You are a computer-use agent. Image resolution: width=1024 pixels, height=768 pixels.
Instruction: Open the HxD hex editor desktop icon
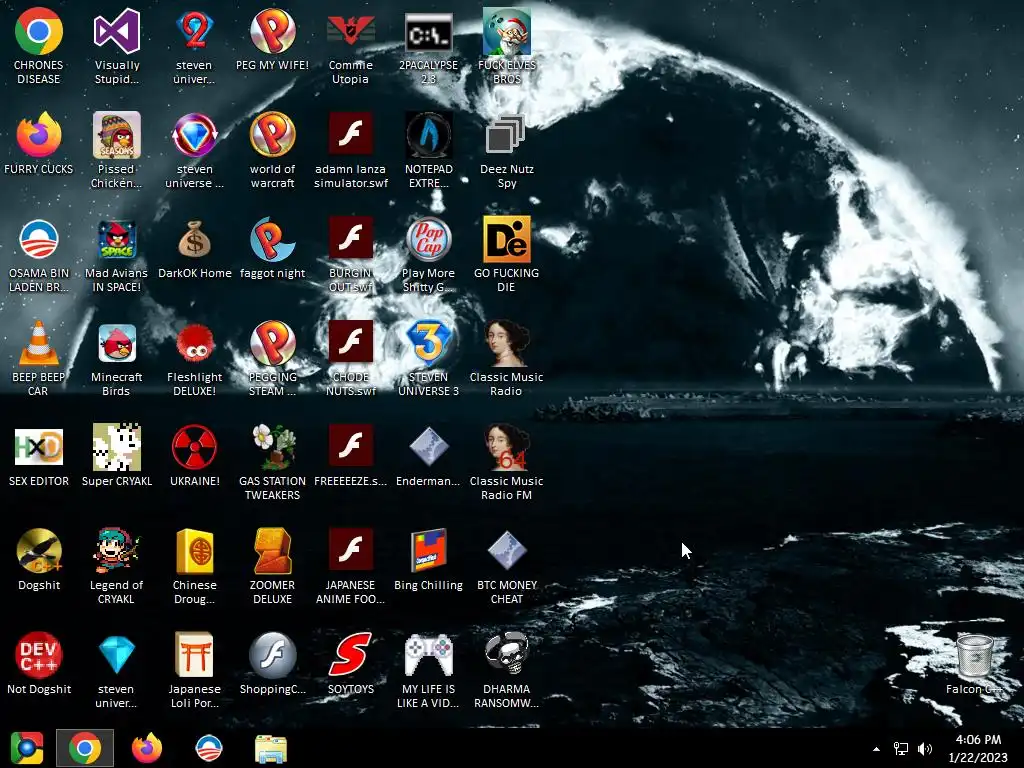point(39,447)
